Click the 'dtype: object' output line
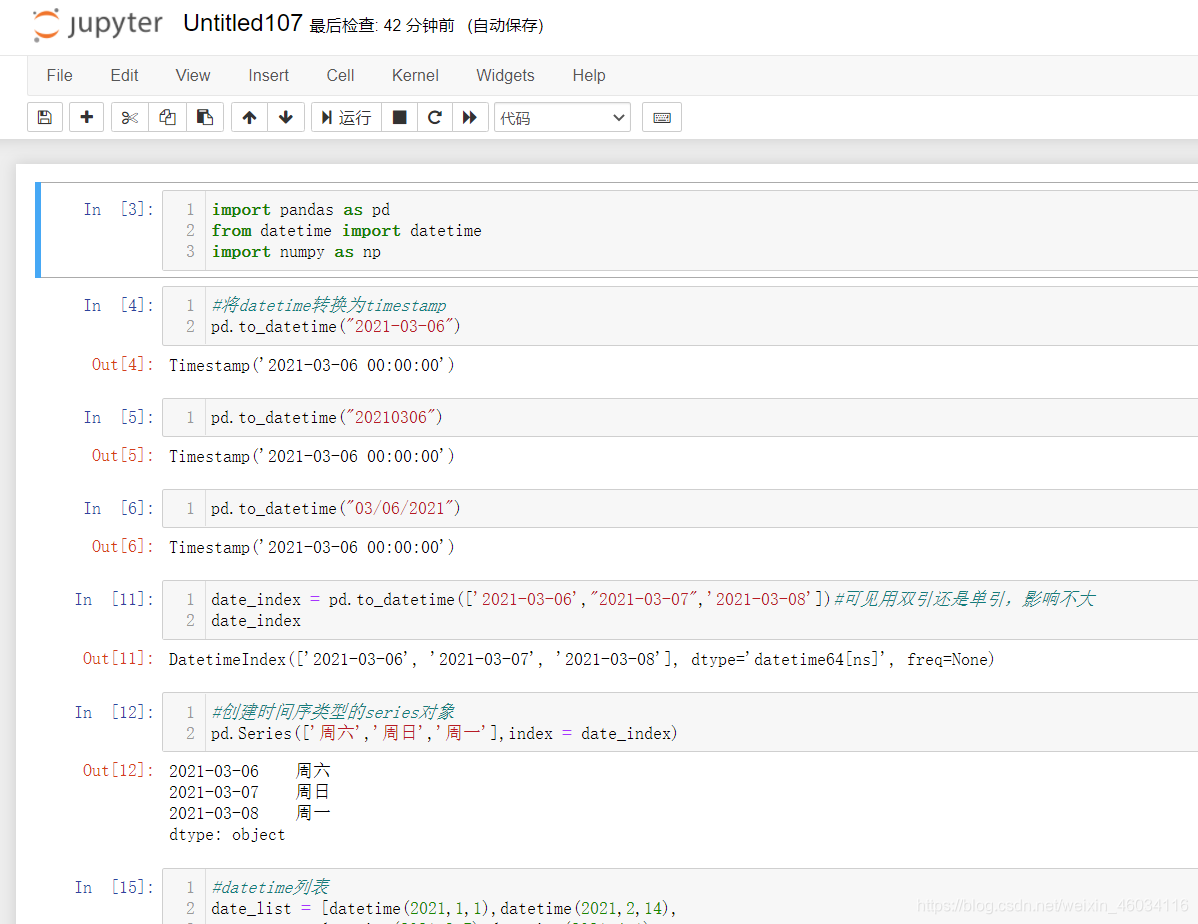The height and width of the screenshot is (924, 1198). coord(227,835)
